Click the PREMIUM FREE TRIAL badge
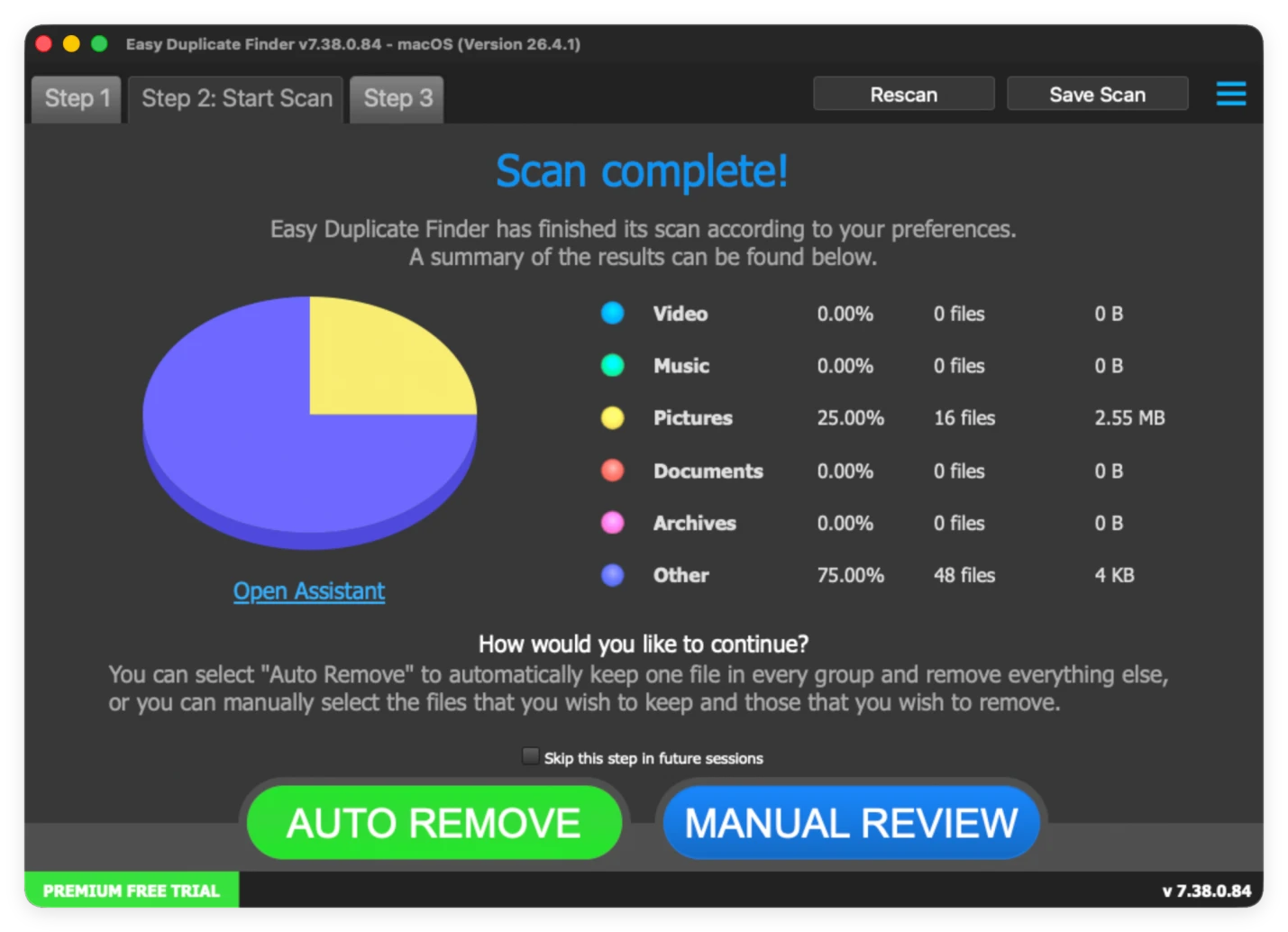1288x932 pixels. 132,891
